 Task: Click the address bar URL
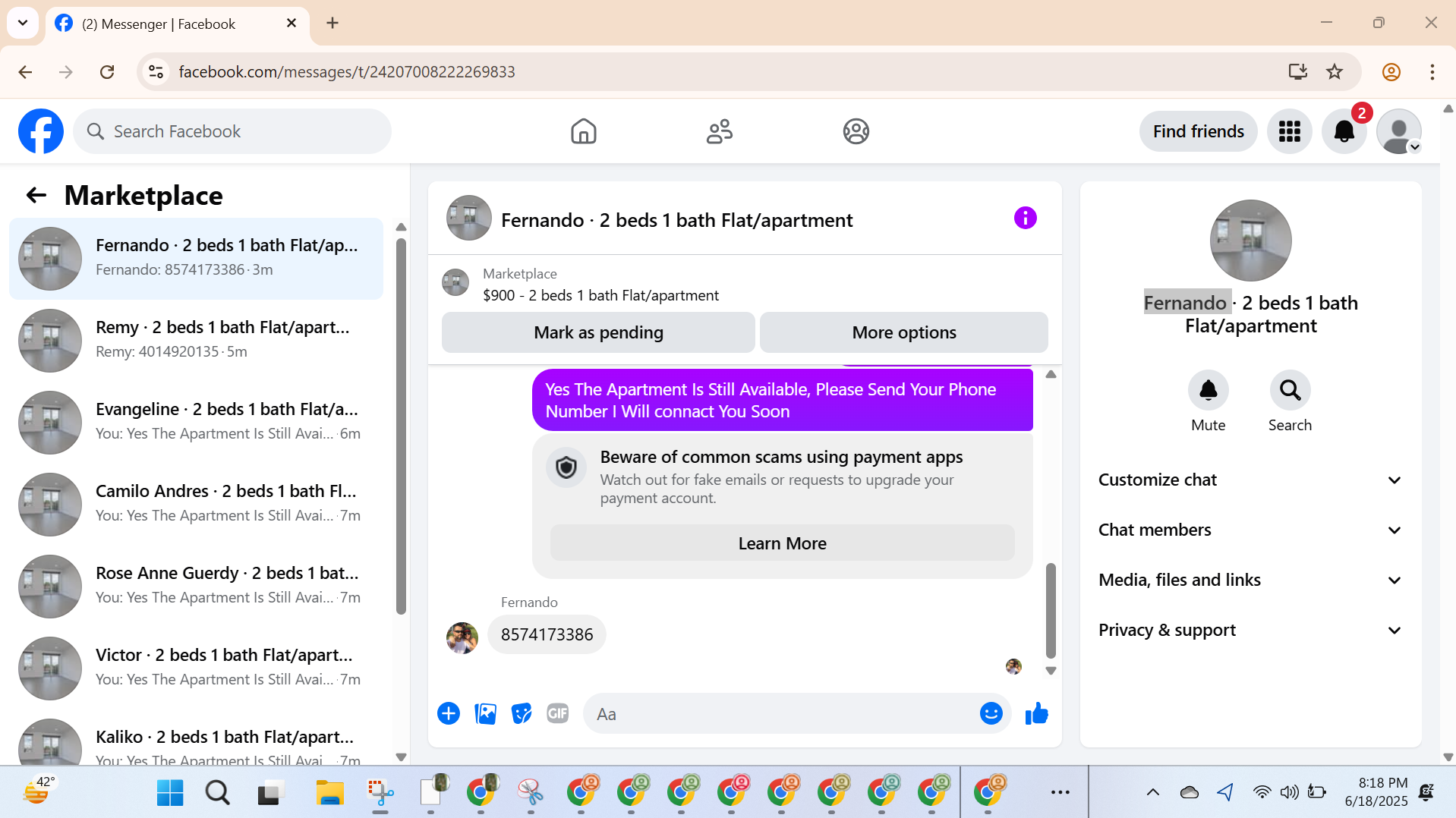(346, 72)
